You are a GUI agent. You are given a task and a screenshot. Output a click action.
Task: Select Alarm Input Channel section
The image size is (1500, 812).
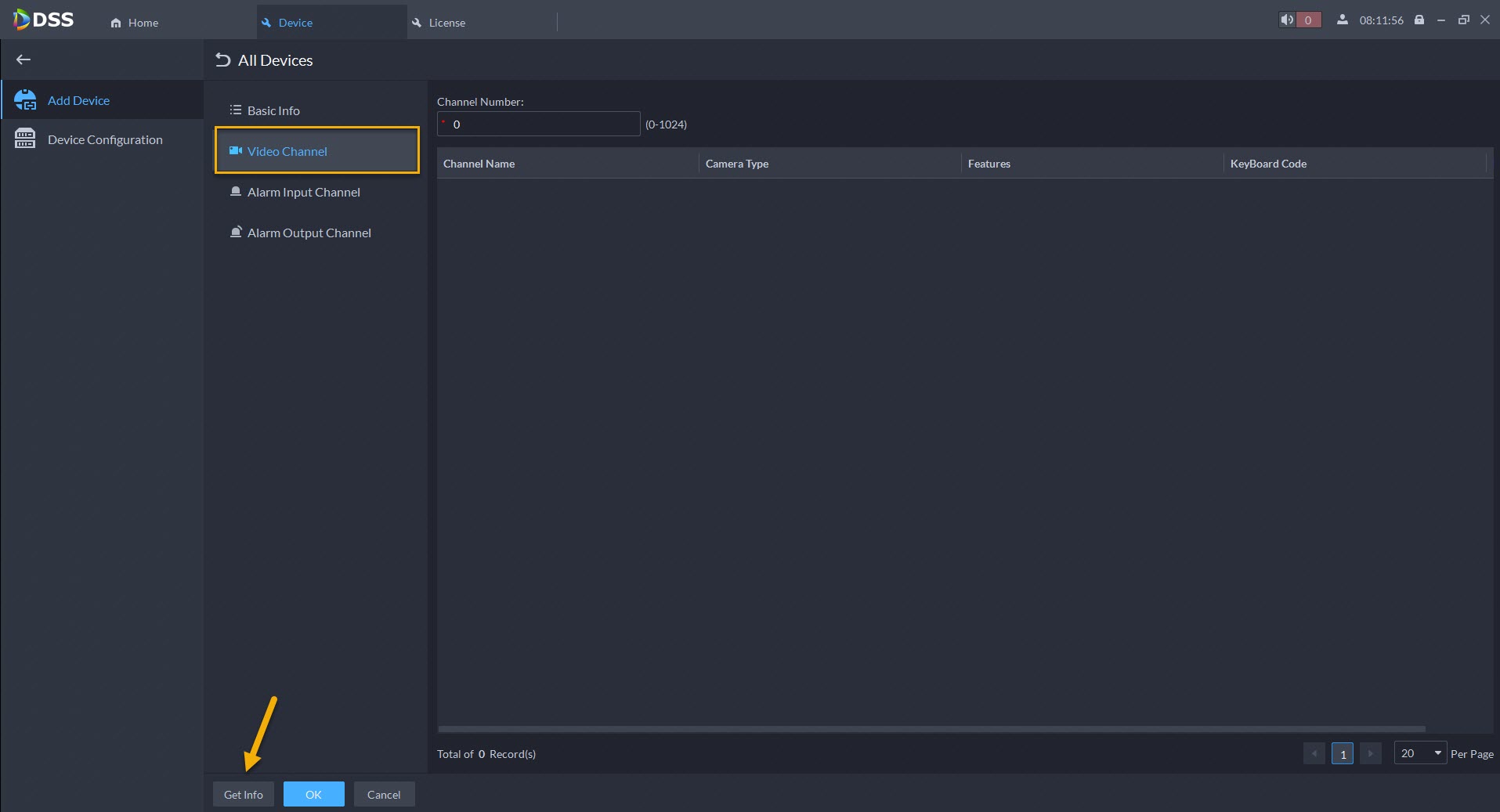pos(303,192)
